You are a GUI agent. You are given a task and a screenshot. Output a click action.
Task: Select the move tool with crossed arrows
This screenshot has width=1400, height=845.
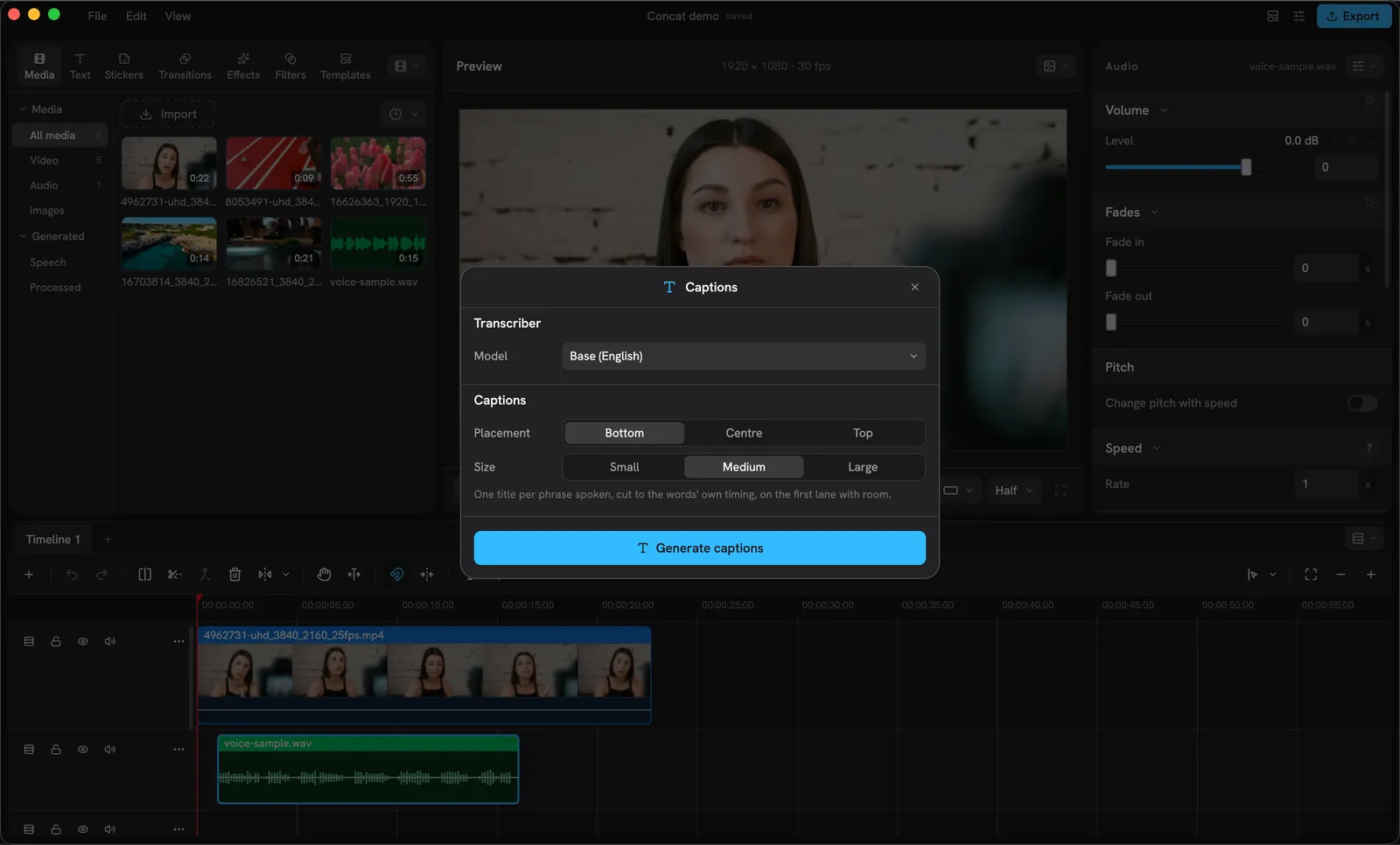(x=353, y=575)
